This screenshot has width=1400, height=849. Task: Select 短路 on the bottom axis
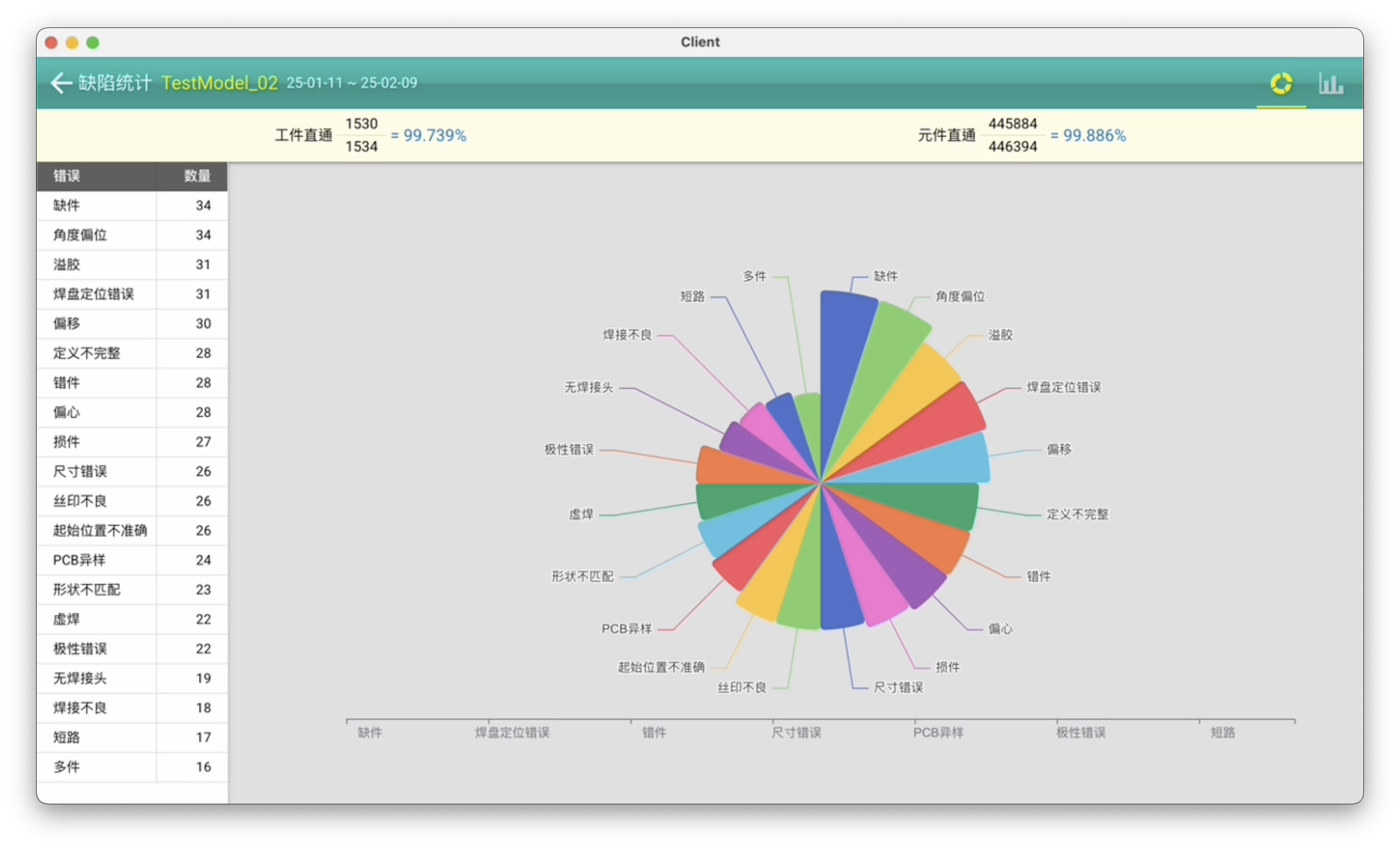click(1222, 733)
